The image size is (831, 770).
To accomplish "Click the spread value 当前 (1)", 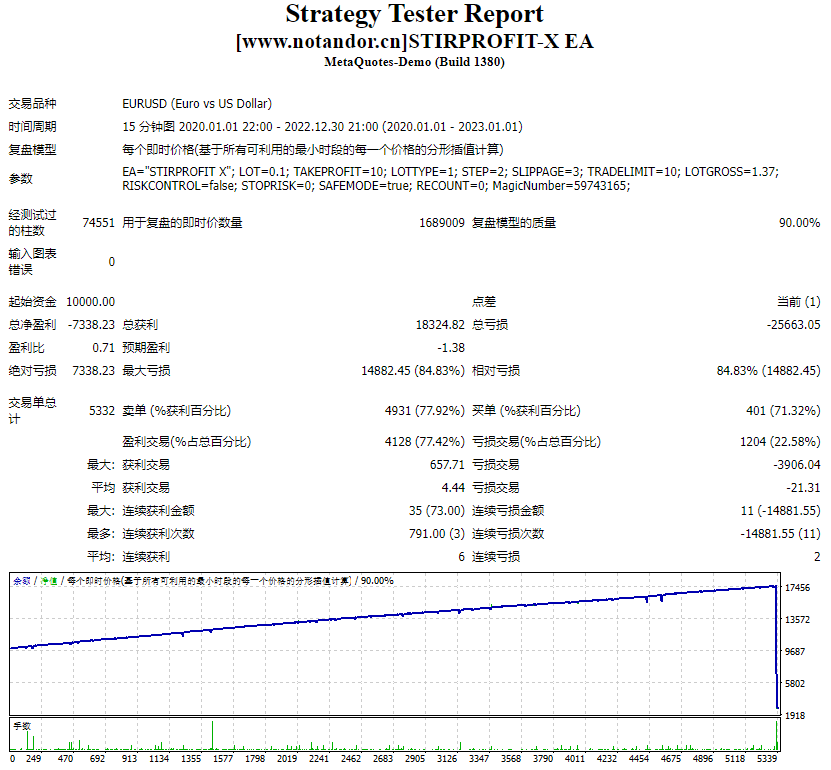I will pyautogui.click(x=798, y=302).
